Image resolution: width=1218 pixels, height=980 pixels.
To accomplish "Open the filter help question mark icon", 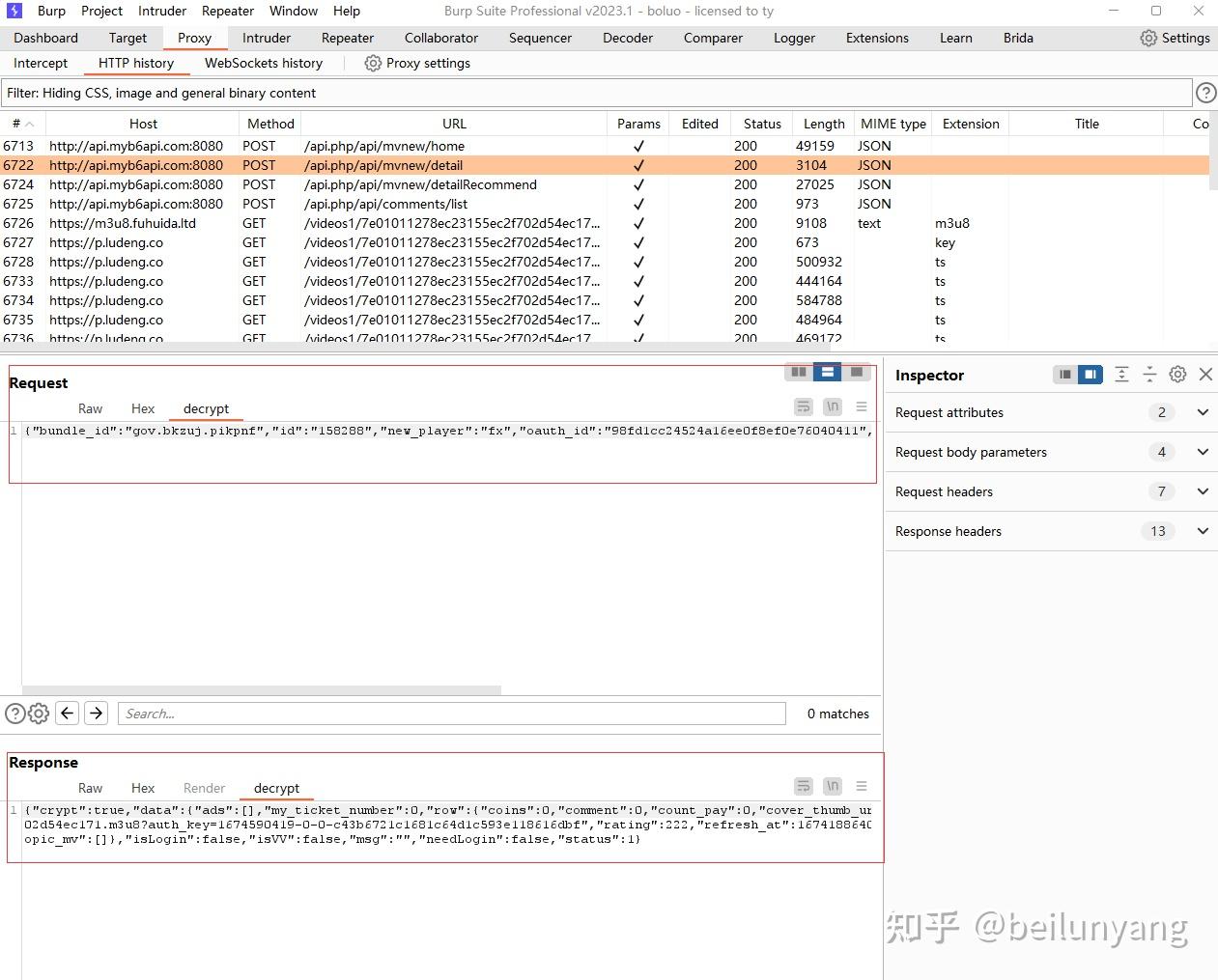I will tap(1205, 93).
